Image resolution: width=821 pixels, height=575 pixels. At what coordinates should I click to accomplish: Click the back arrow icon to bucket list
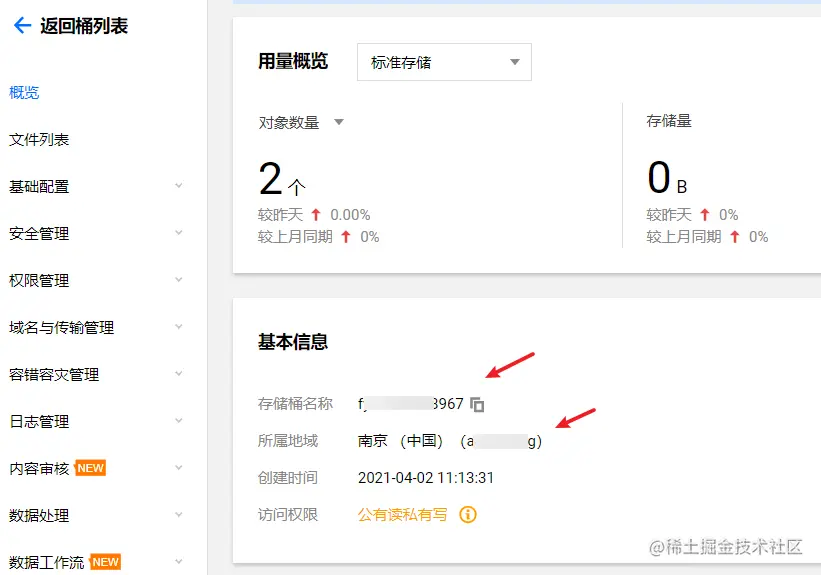pyautogui.click(x=22, y=25)
